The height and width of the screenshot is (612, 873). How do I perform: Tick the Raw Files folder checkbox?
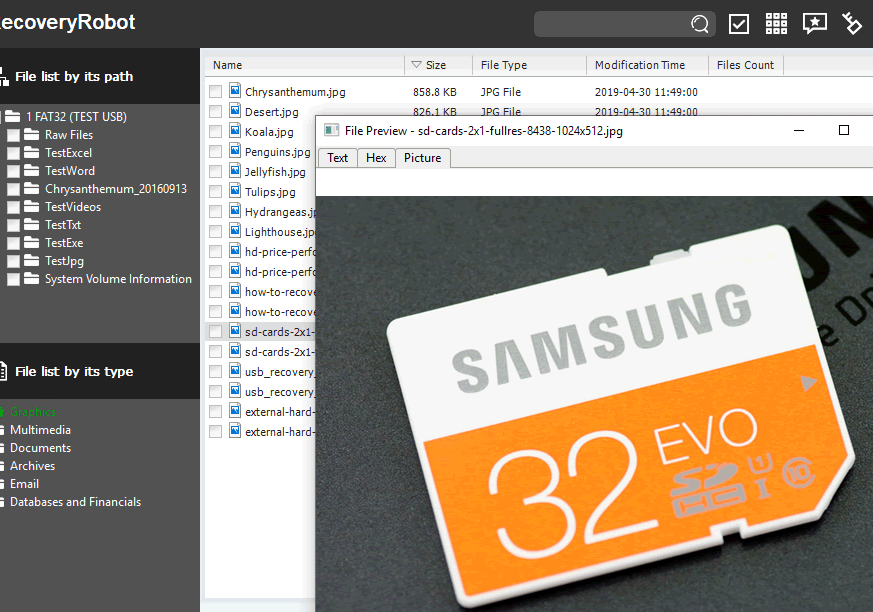13,135
